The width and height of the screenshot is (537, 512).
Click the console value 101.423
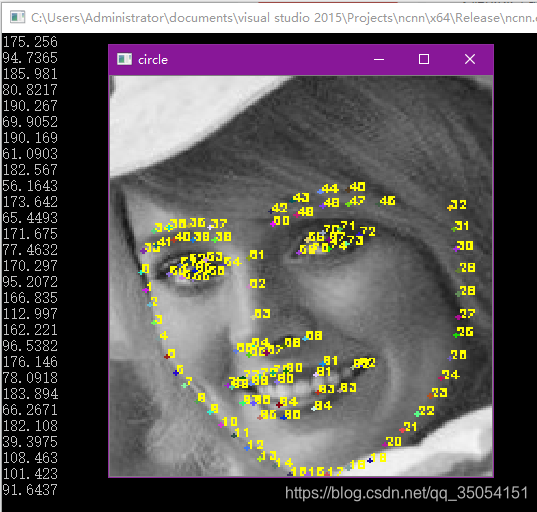point(30,474)
